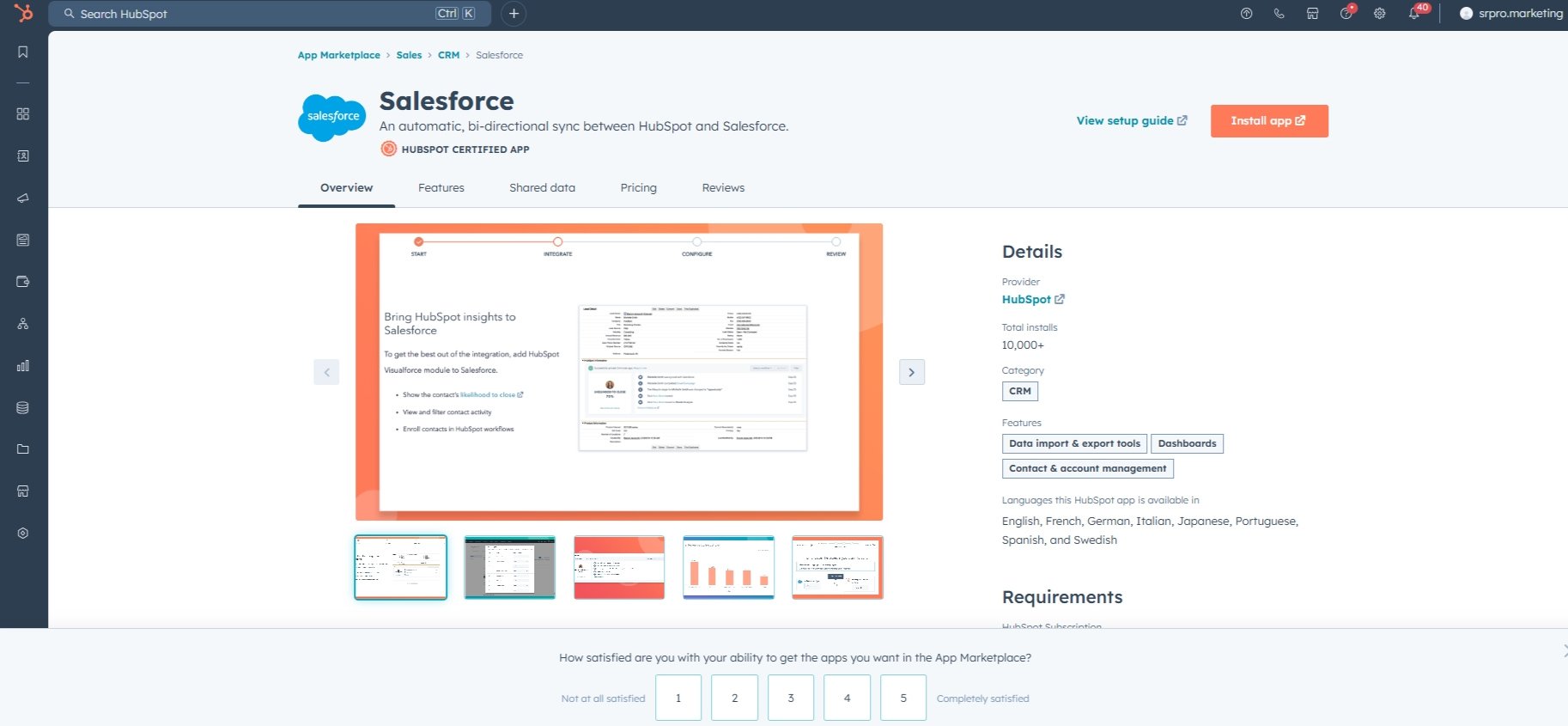The height and width of the screenshot is (726, 1568).
Task: Rate satisfaction as 2
Action: coord(734,698)
